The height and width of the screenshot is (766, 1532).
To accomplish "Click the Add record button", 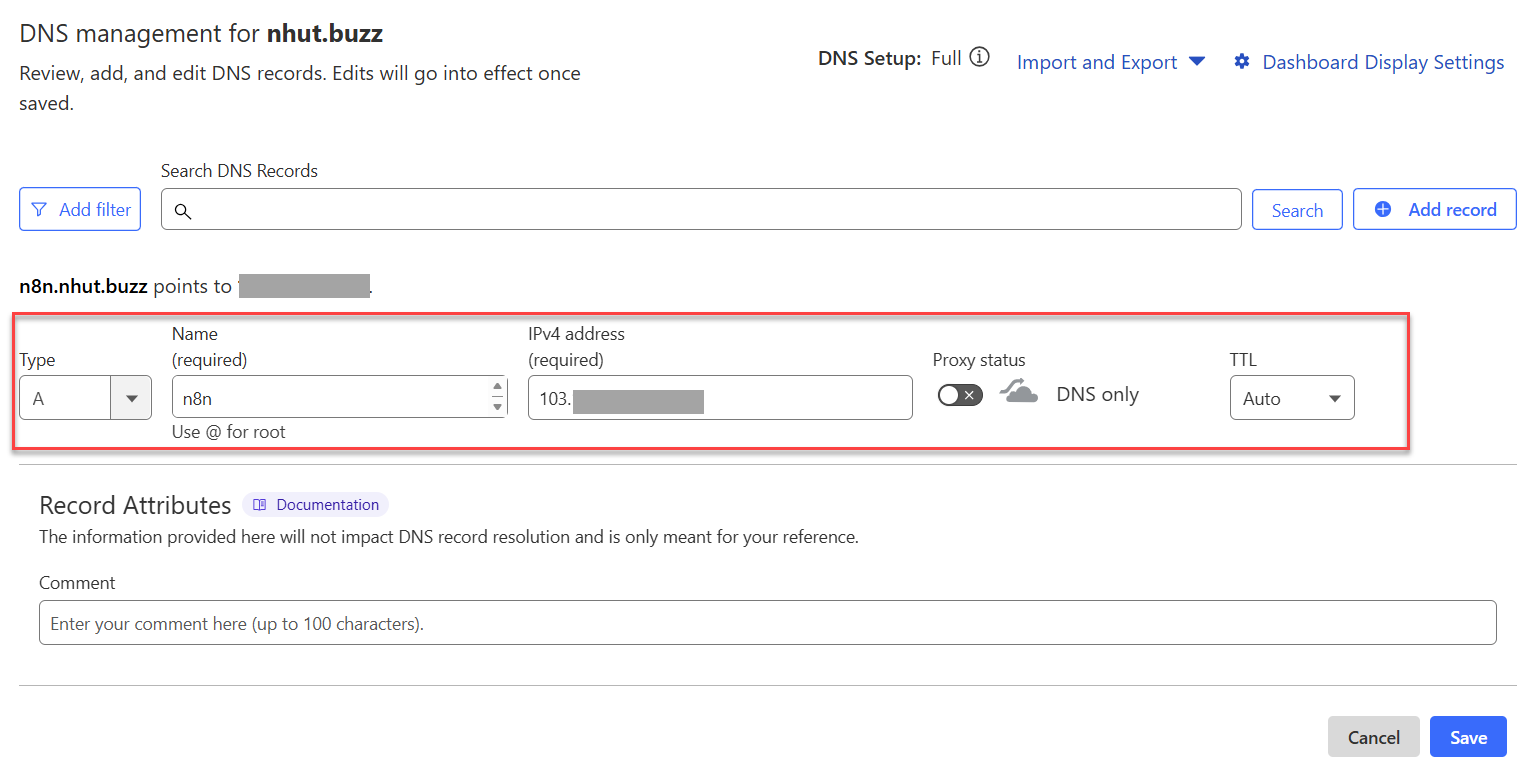I will pyautogui.click(x=1435, y=210).
